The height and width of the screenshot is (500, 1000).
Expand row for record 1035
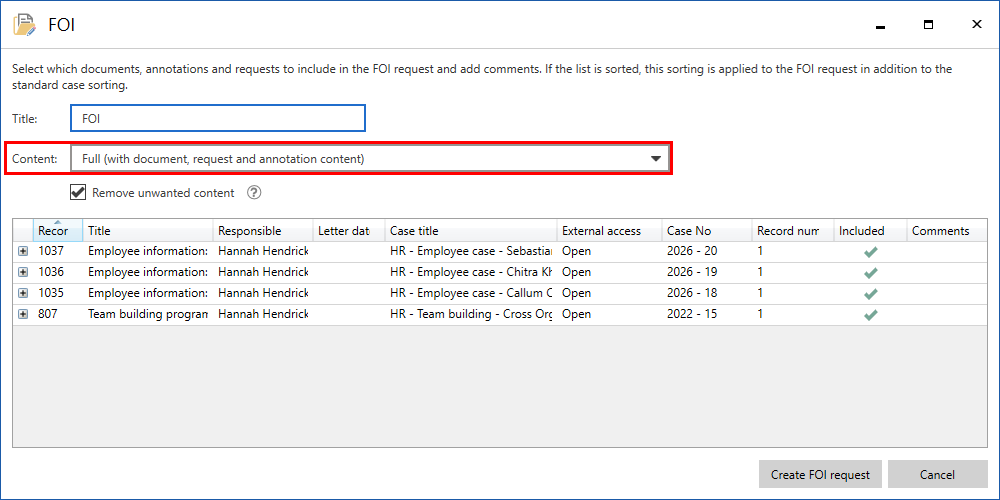tap(23, 293)
